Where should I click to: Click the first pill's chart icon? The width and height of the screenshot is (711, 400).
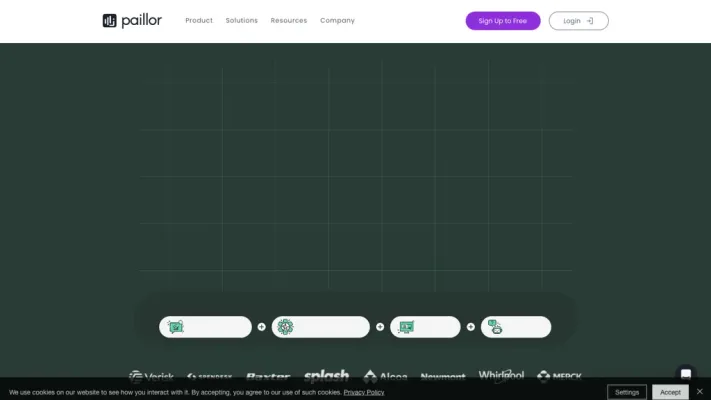(176, 327)
